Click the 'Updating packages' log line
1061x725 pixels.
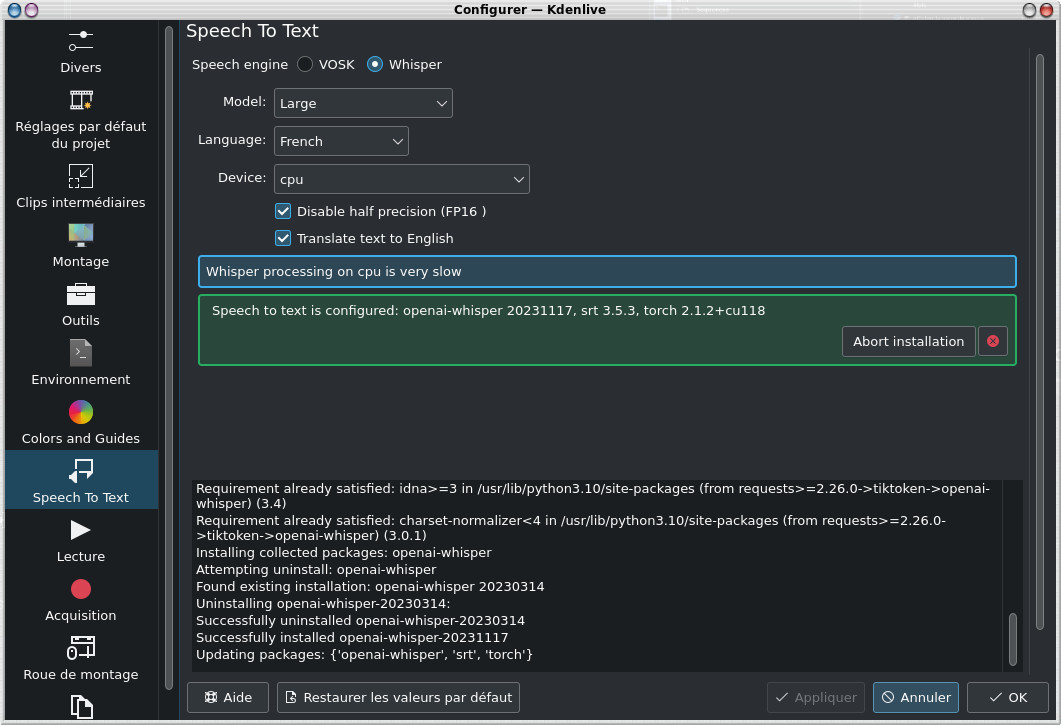364,655
